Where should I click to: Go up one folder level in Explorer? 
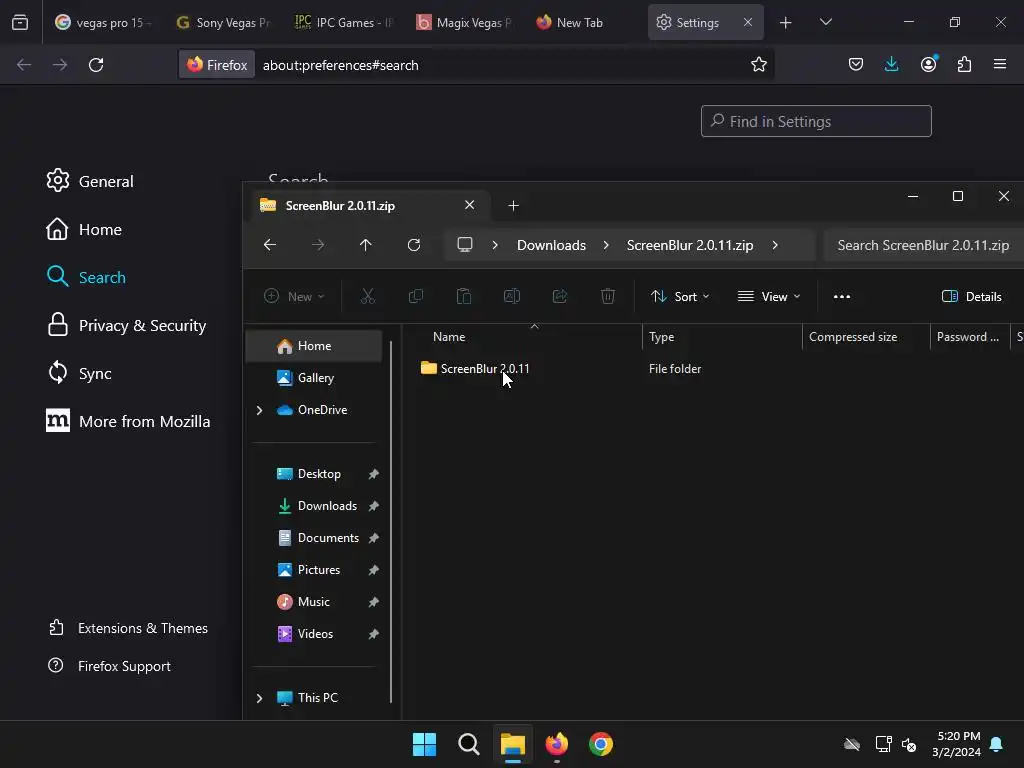pyautogui.click(x=366, y=245)
